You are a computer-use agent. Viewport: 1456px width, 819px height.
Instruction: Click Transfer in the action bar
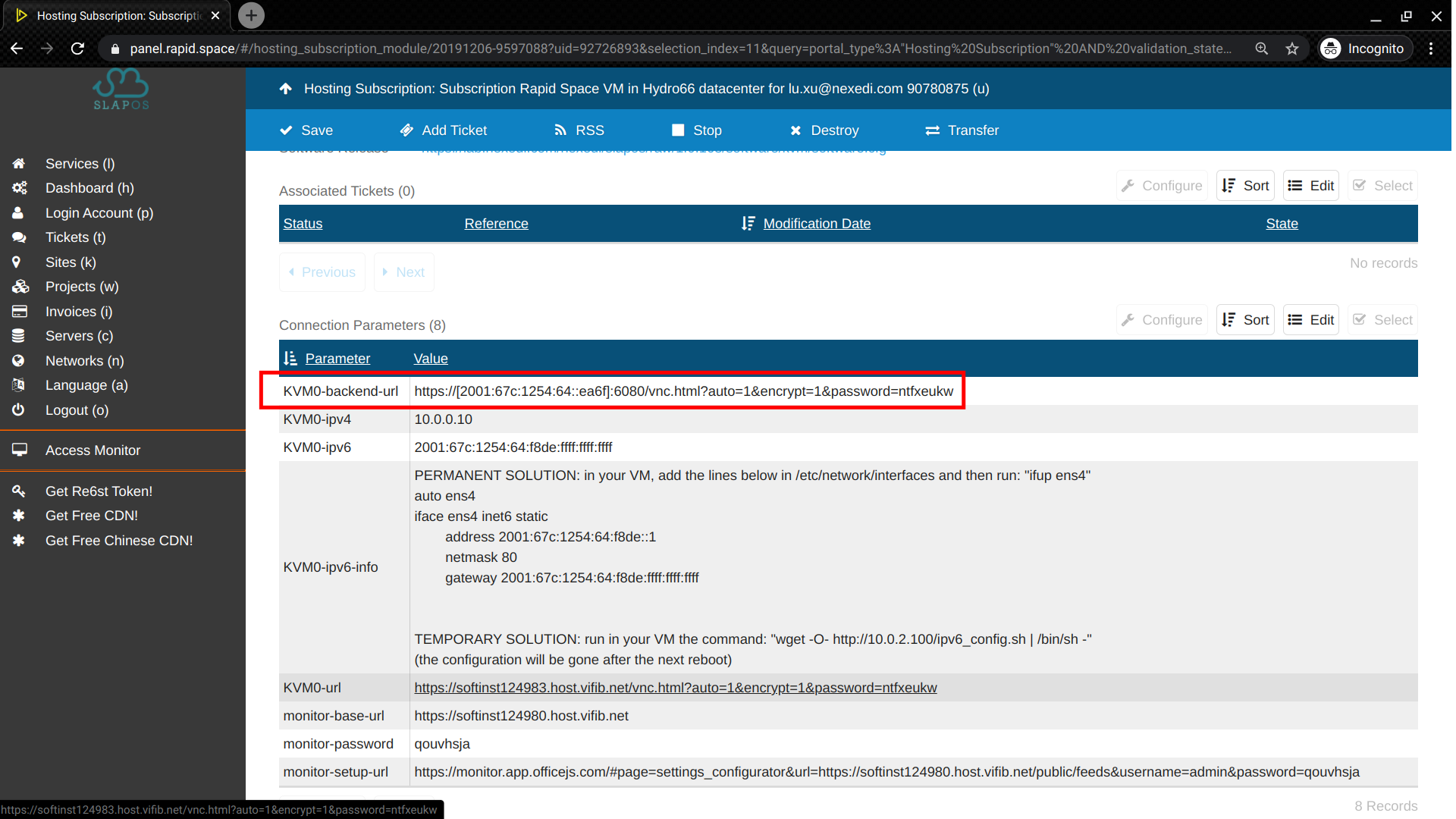[962, 130]
